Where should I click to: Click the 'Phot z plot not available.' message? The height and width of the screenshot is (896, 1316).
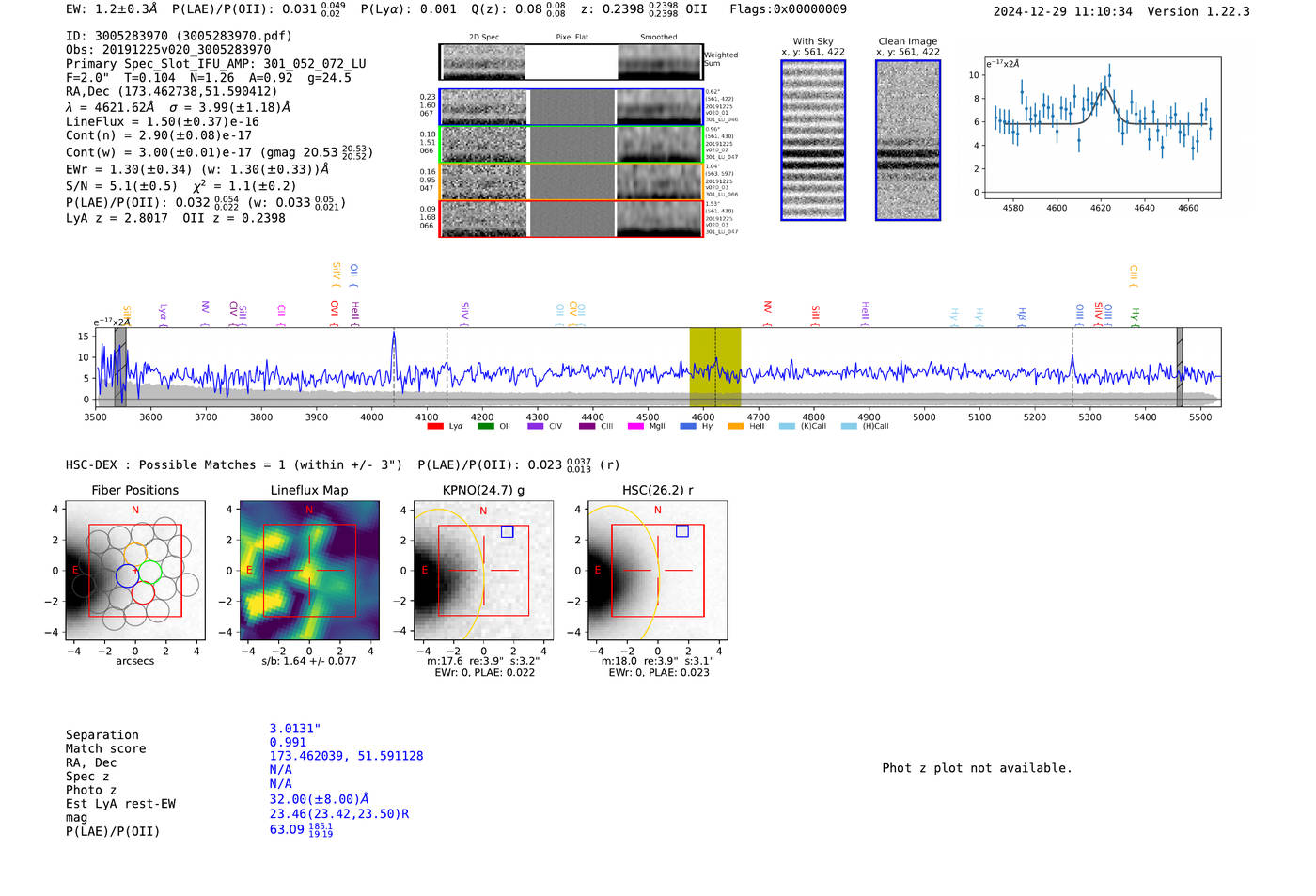point(977,768)
